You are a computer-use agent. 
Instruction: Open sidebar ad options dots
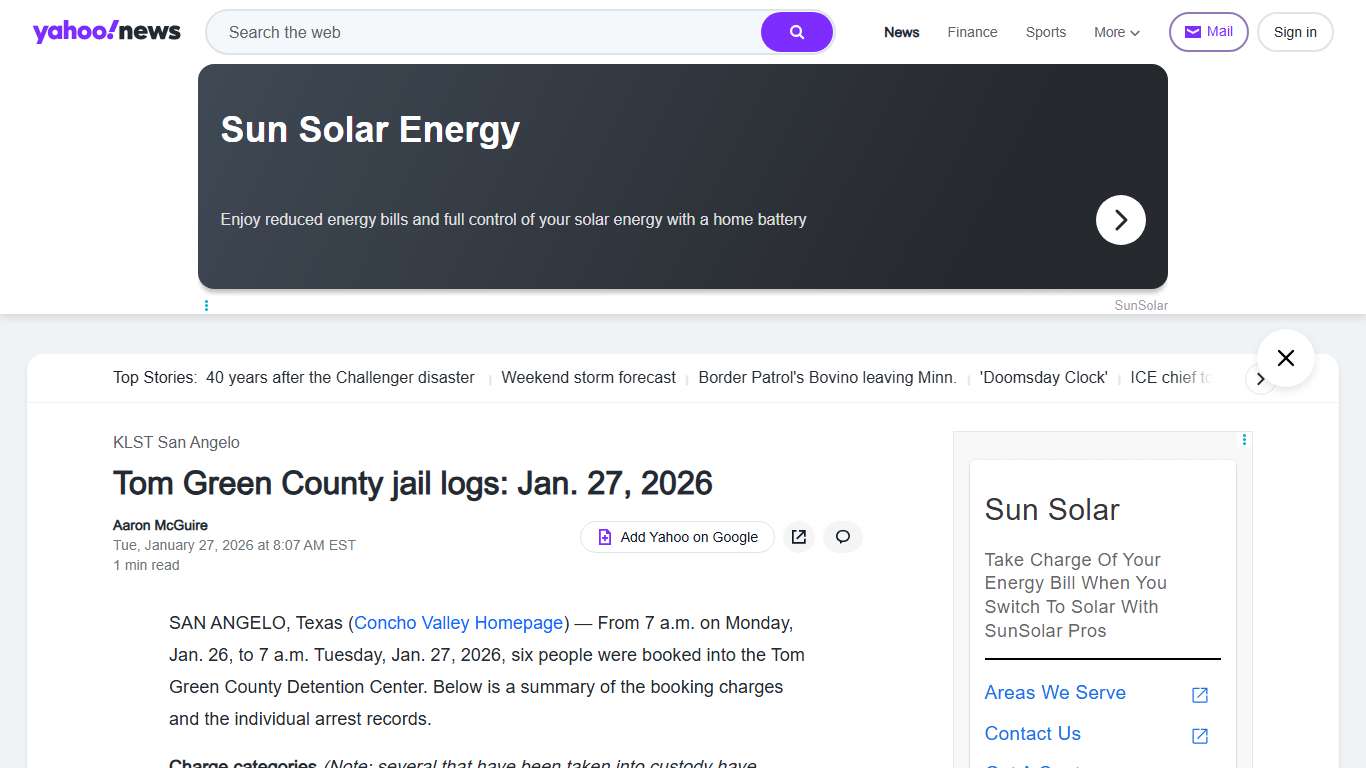(1244, 440)
